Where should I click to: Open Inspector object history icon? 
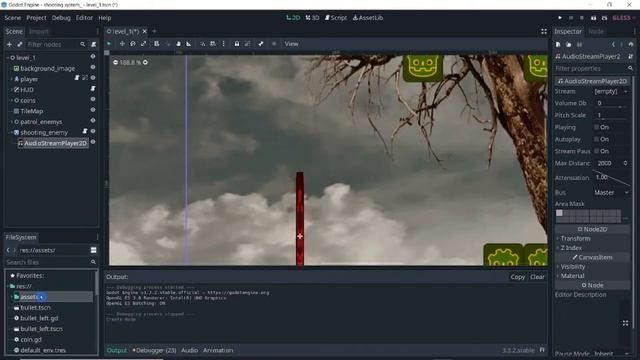tap(631, 44)
